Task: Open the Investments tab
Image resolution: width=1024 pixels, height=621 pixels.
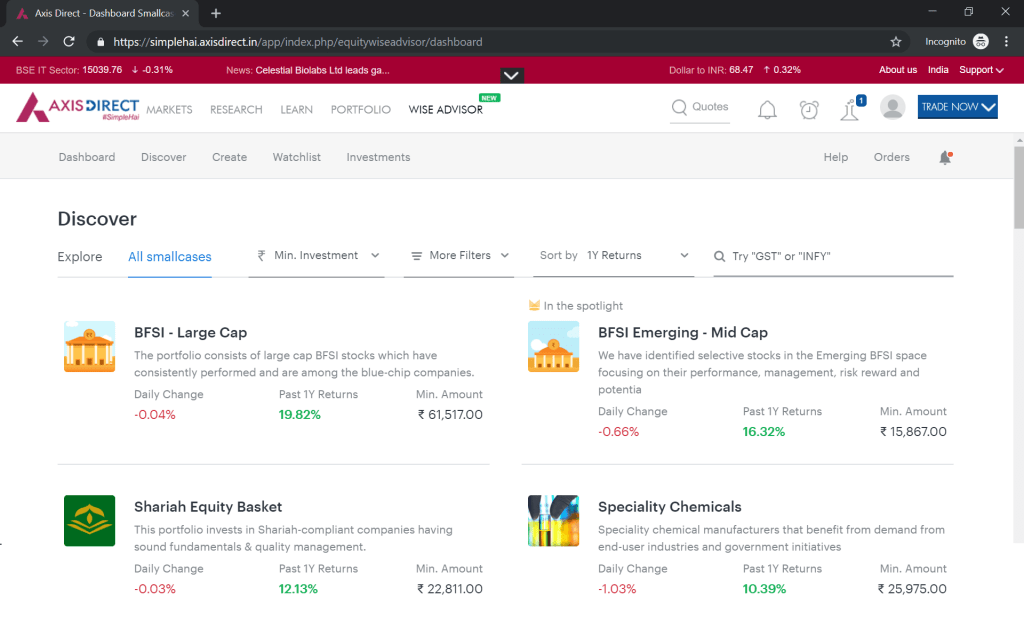Action: 378,157
